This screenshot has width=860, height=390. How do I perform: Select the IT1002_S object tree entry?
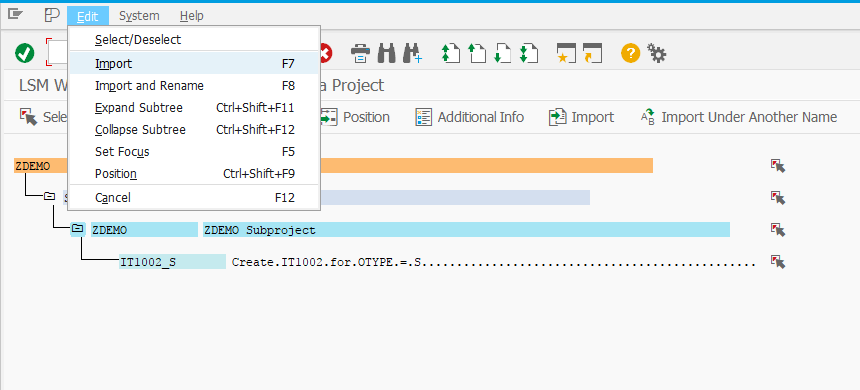(x=172, y=262)
